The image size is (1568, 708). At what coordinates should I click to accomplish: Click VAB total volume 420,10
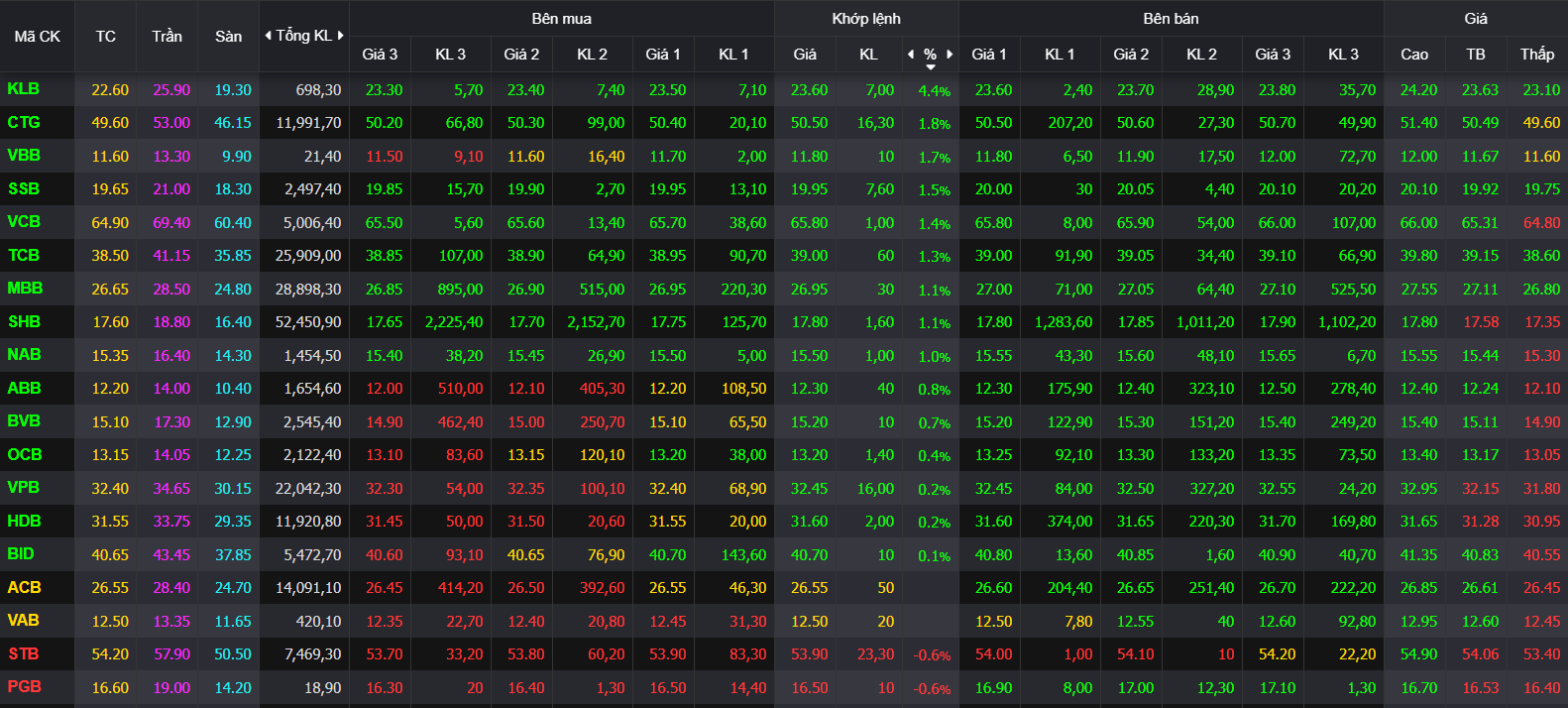[318, 622]
